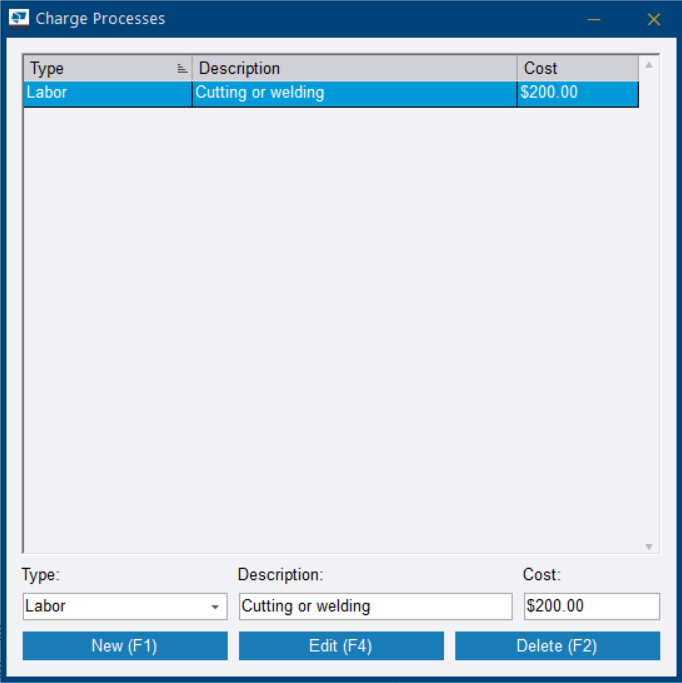Click into the Cost input field
Viewport: 682px width, 683px height.
click(x=591, y=606)
